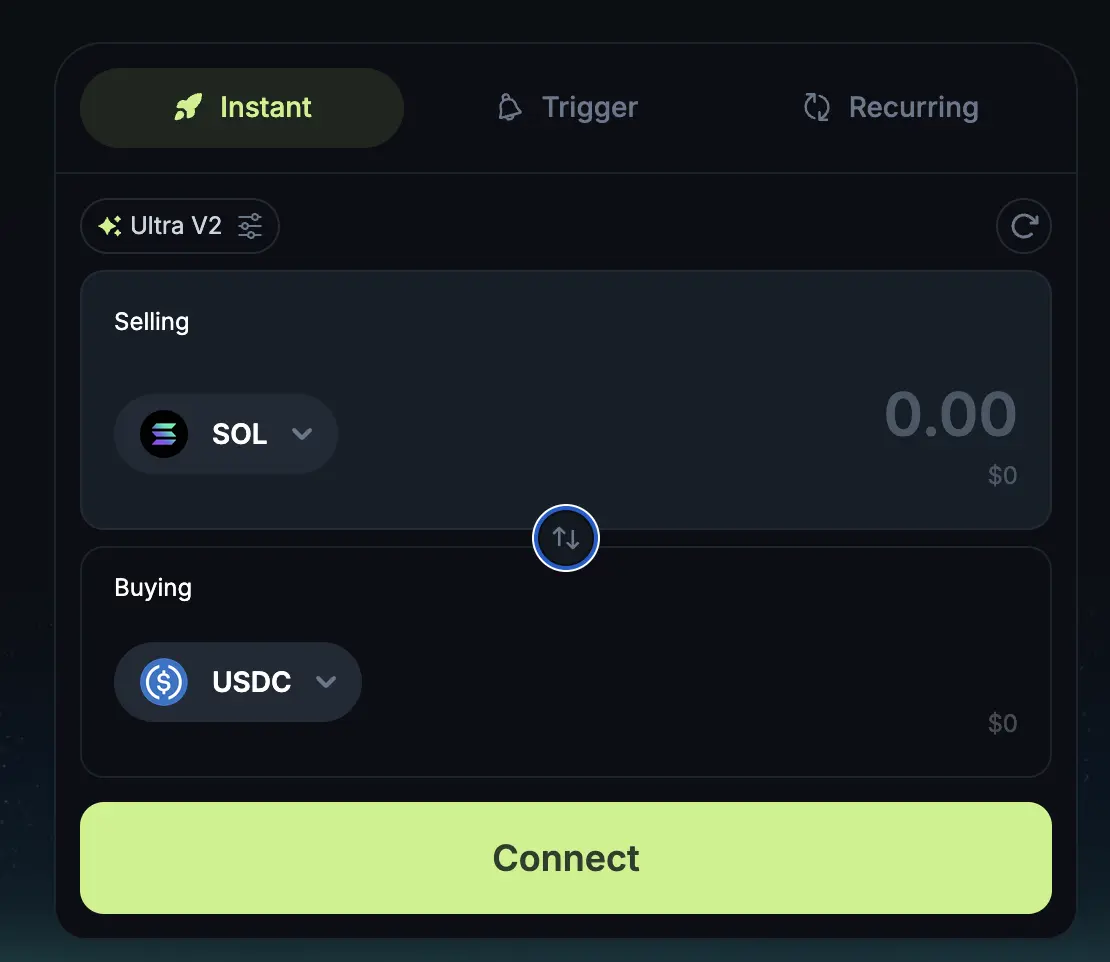1110x962 pixels.
Task: Expand the SOL dropdown chevron
Action: tap(301, 434)
